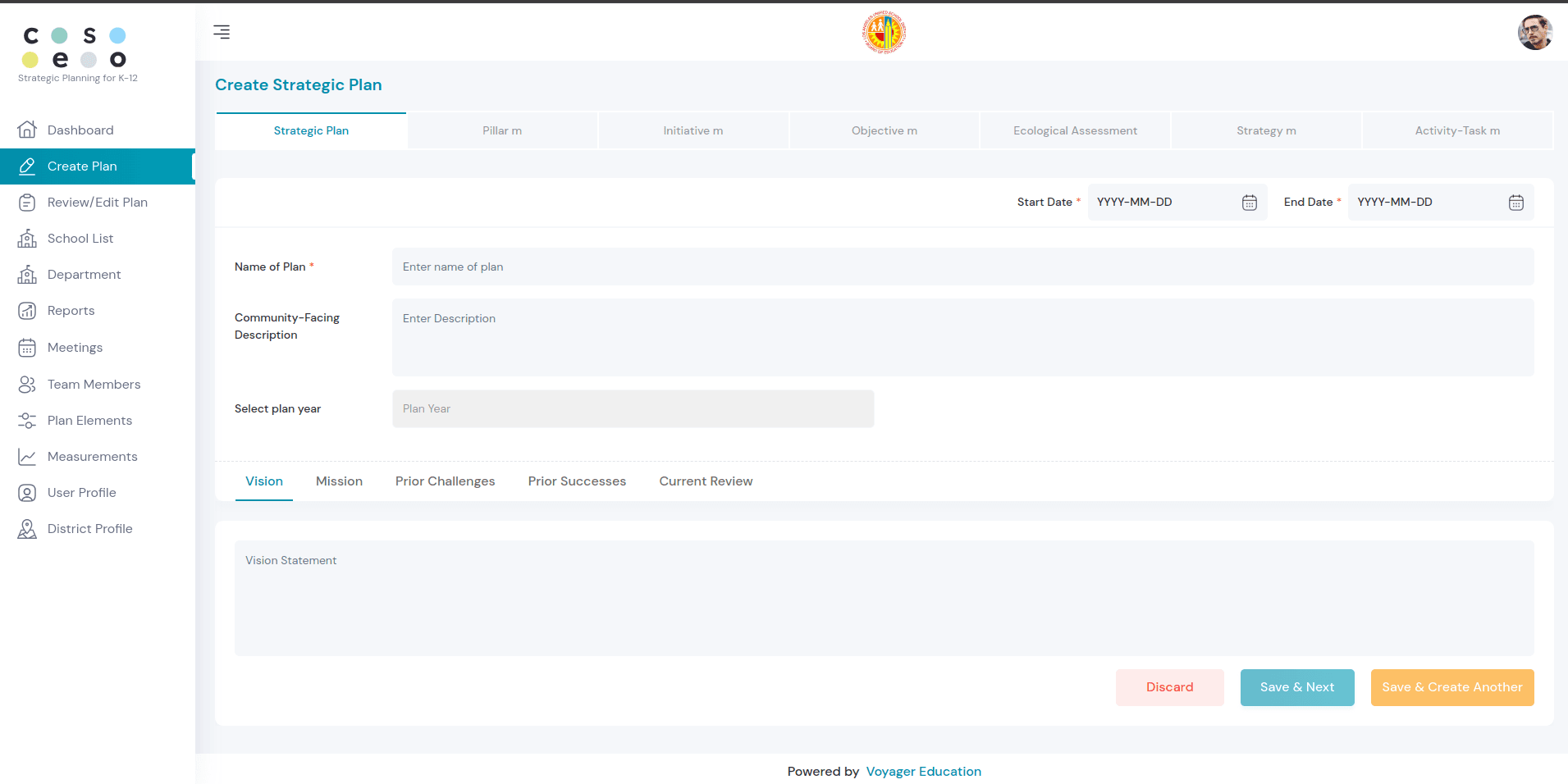Click the Plan Elements sidebar icon
1568x784 pixels.
(x=27, y=420)
